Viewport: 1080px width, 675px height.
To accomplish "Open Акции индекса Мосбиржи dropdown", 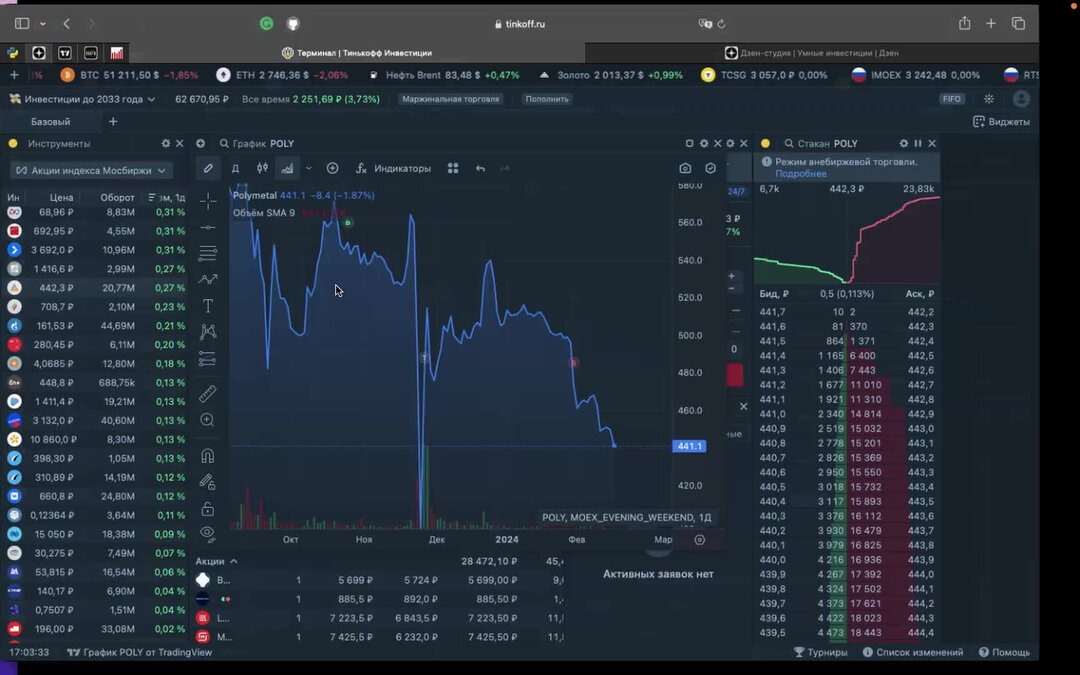I will 92,170.
